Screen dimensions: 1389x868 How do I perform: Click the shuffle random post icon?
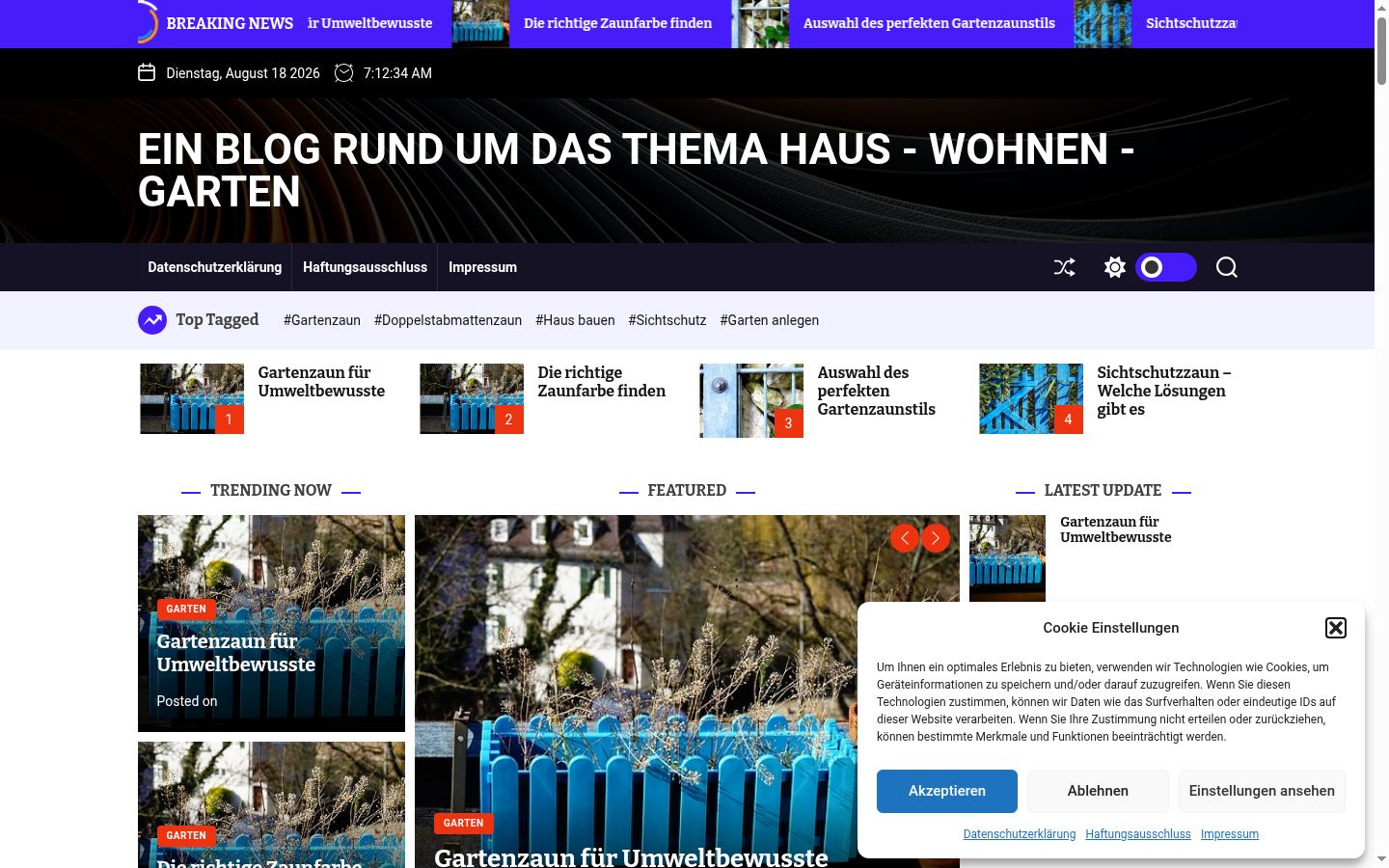(x=1064, y=267)
